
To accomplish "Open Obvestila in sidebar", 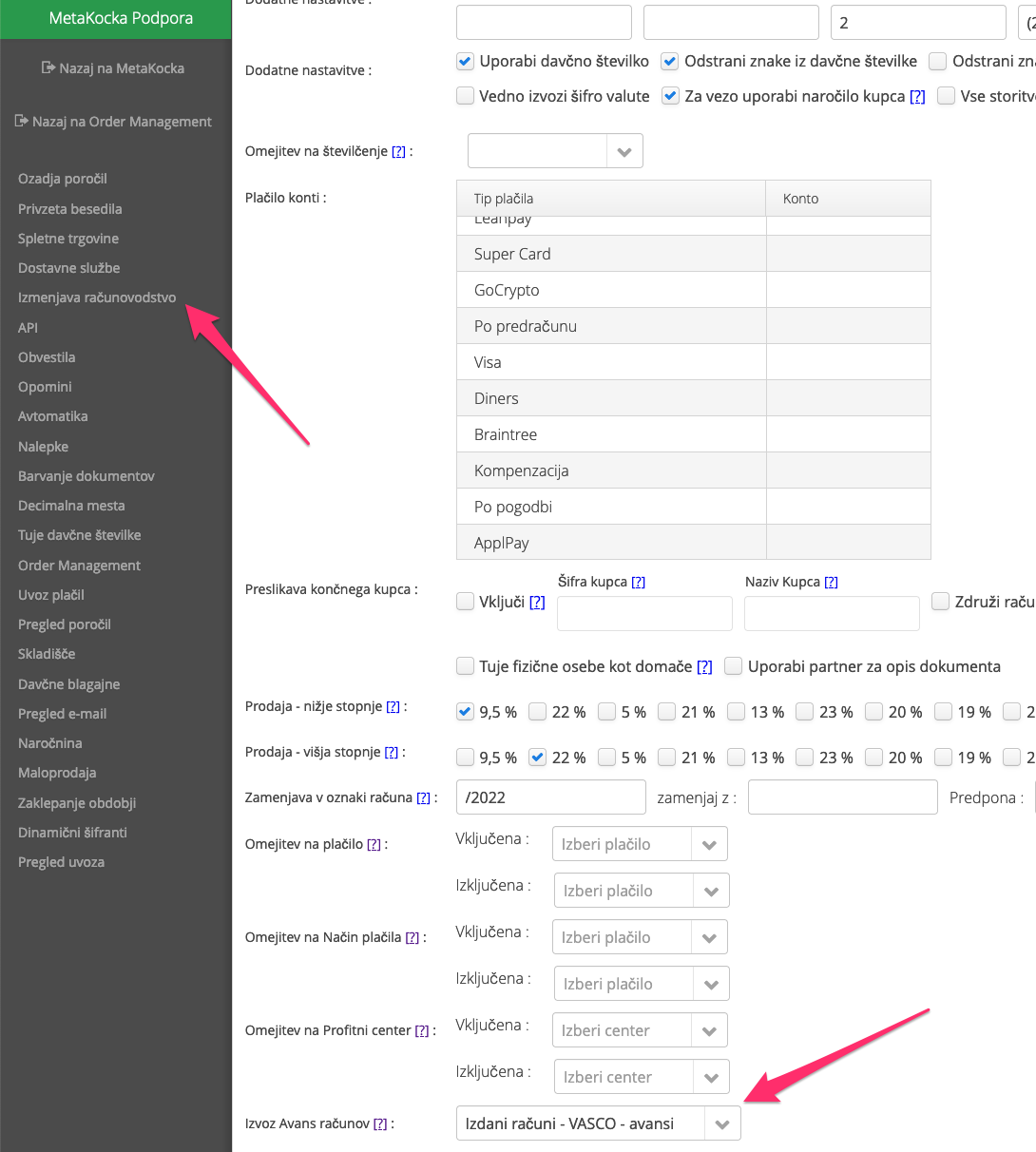I will pos(47,357).
